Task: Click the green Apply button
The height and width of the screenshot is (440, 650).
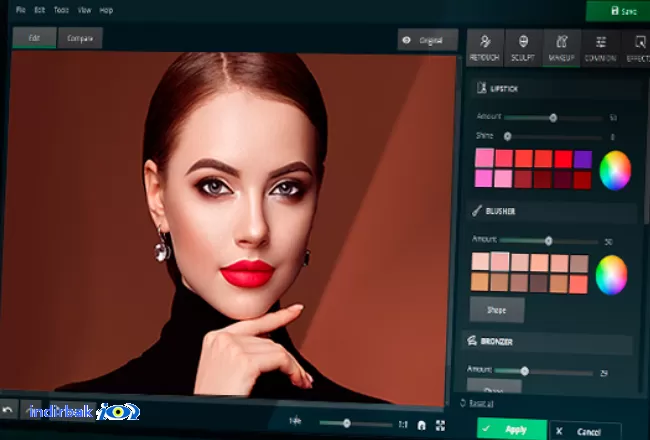Action: click(512, 429)
